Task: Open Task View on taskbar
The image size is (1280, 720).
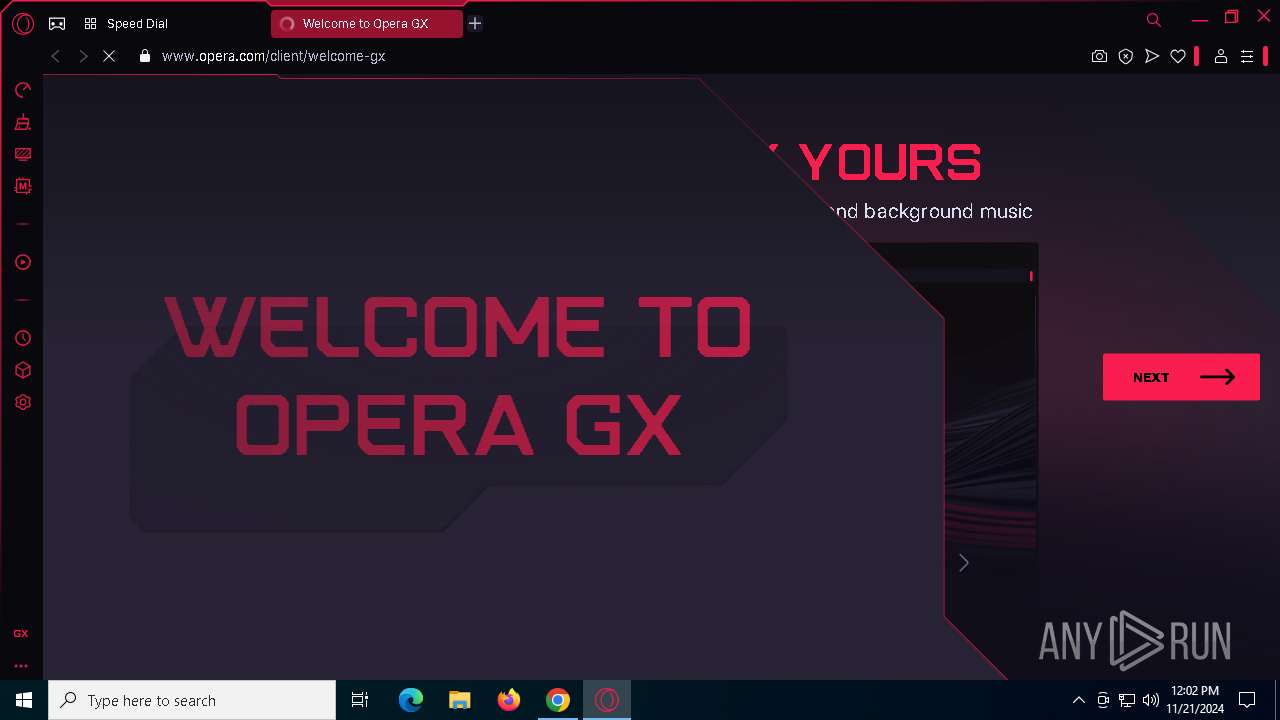Action: 360,700
